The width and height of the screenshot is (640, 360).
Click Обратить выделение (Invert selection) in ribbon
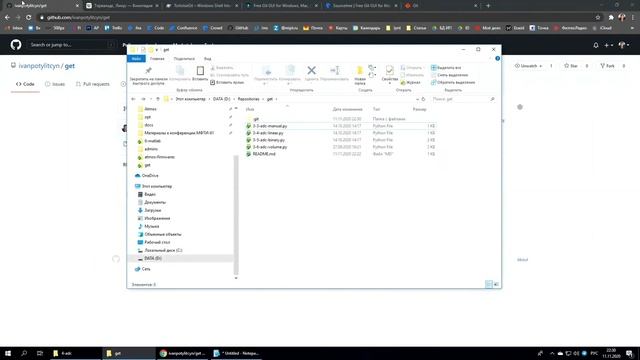click(453, 82)
